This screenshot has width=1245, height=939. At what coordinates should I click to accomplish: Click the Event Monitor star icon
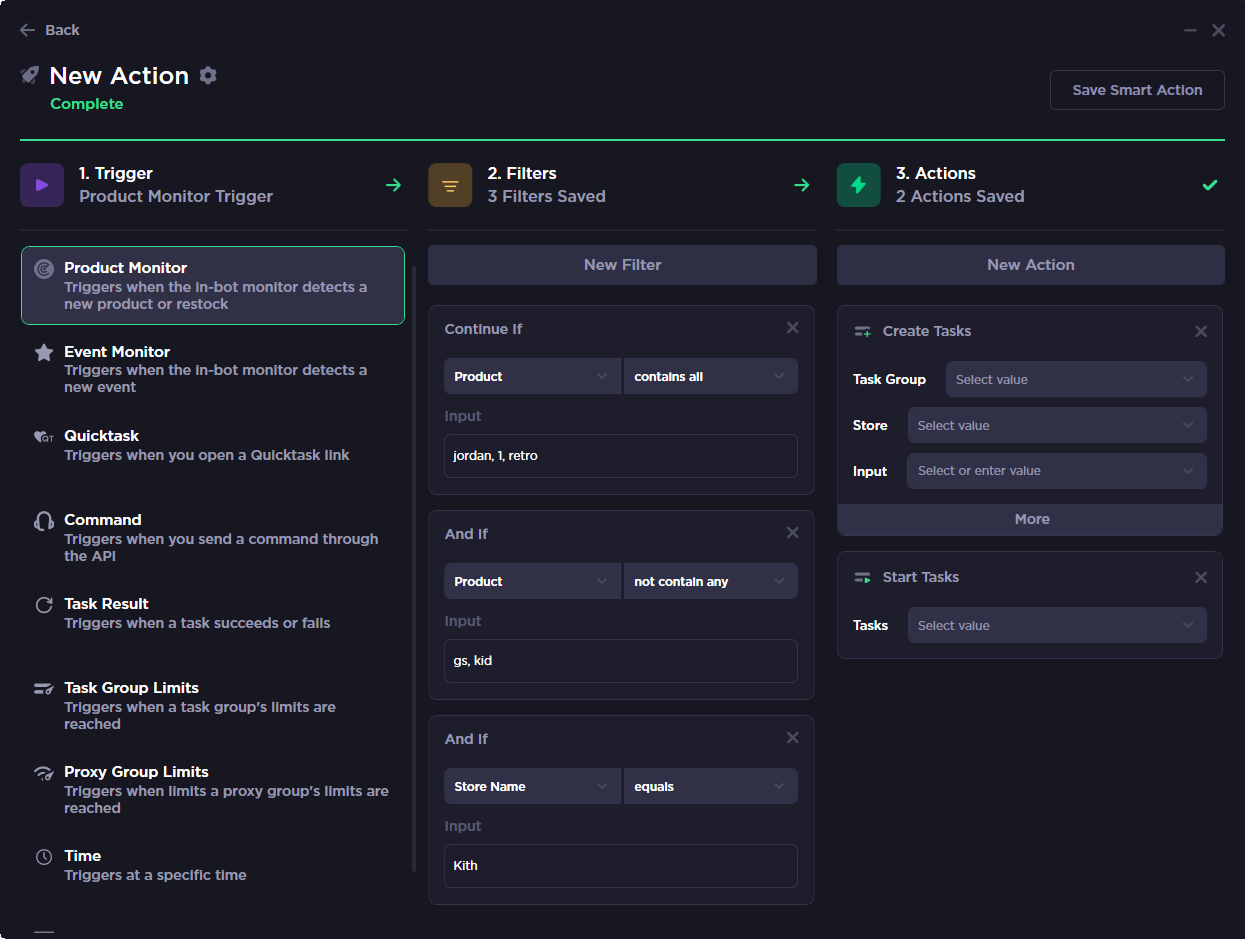(44, 353)
